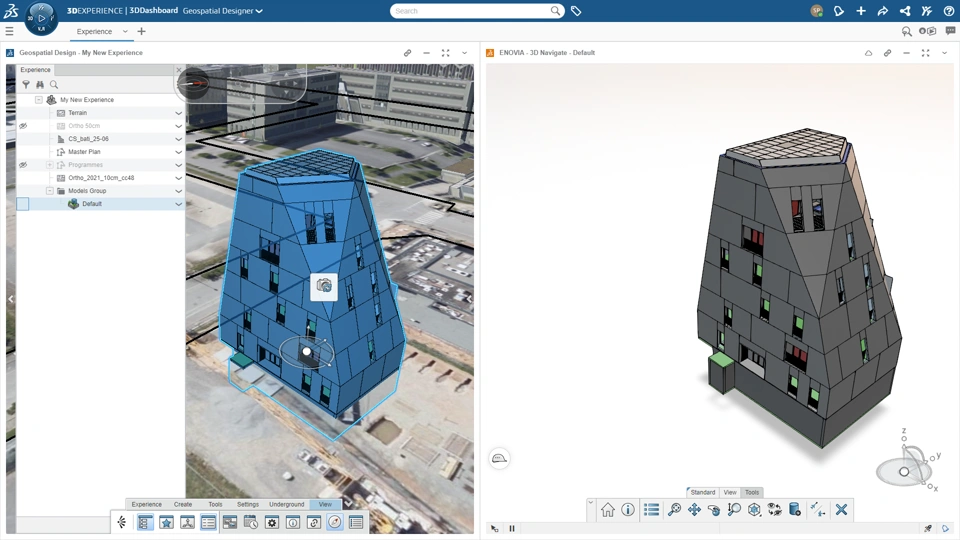Click the Home icon in the ENOVIA toolbar
Screen dimensions: 960x540
coord(607,509)
